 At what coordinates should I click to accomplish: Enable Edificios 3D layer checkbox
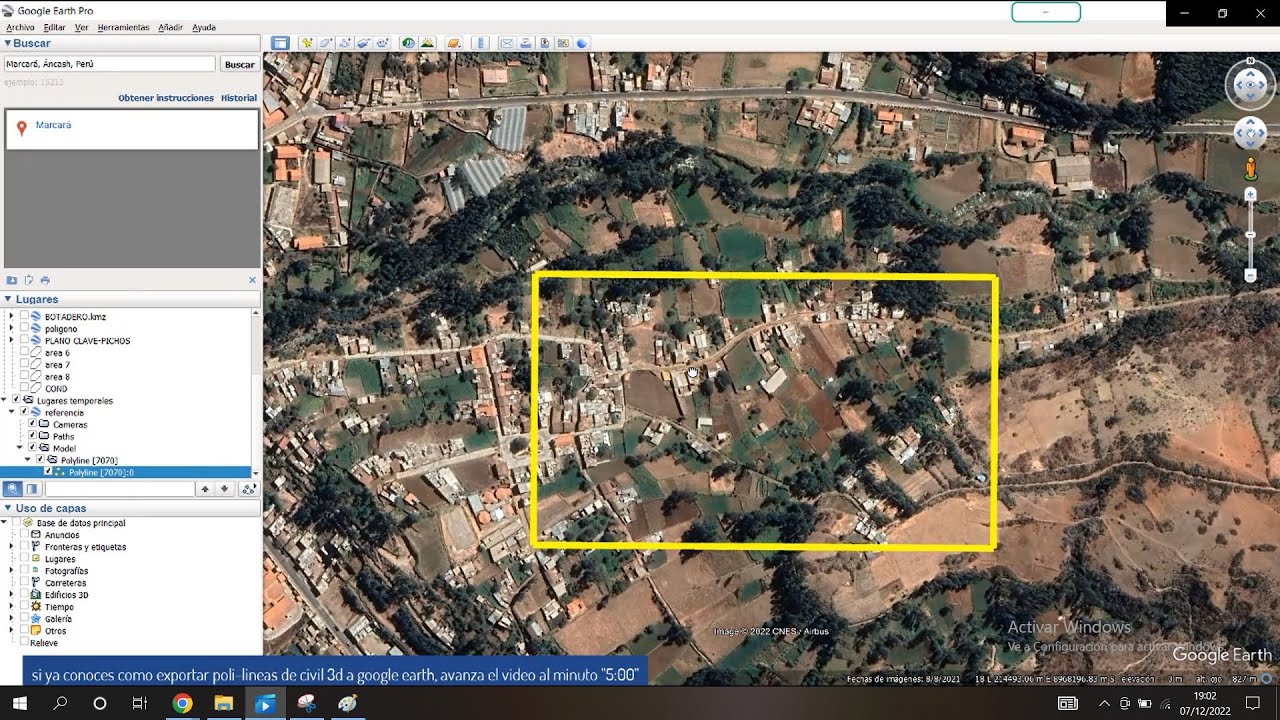pos(24,595)
